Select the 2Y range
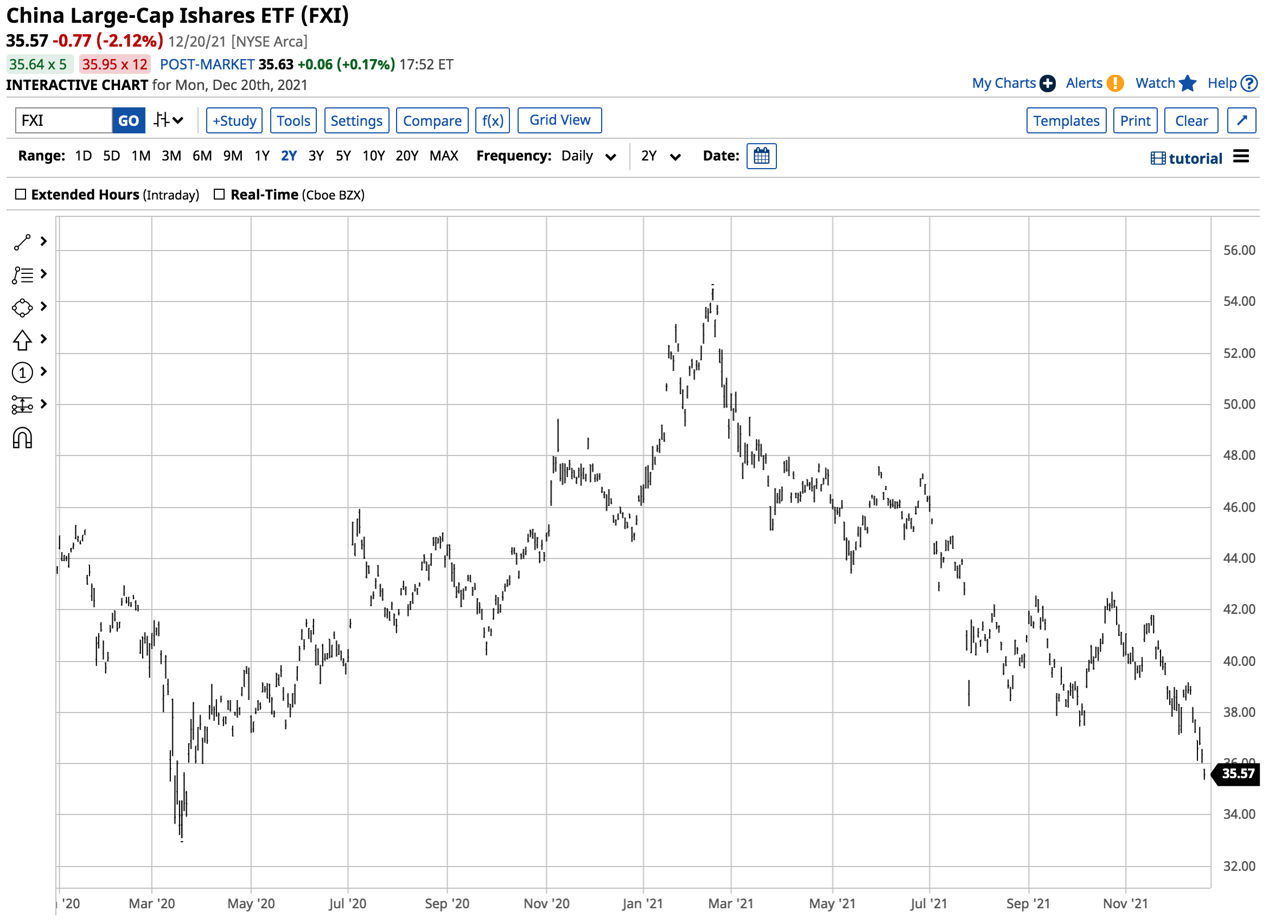The image size is (1288, 924). coord(289,156)
